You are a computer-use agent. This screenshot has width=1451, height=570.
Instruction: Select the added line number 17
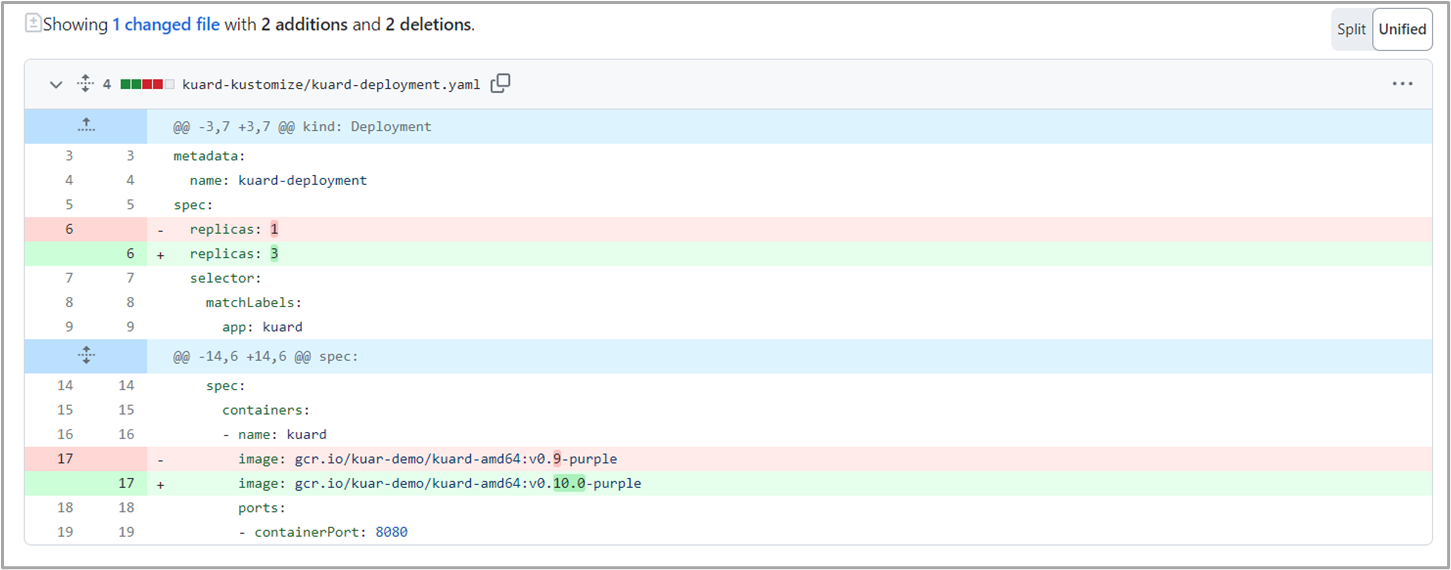[x=125, y=483]
